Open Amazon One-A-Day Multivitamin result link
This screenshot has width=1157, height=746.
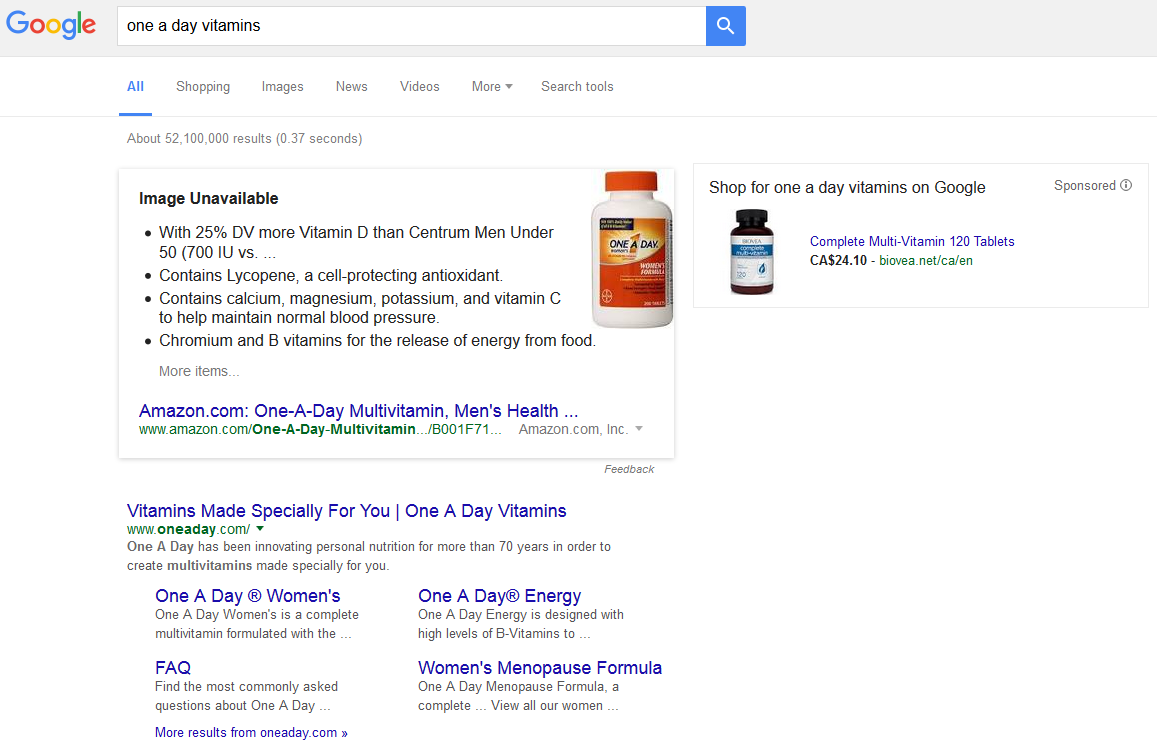tap(358, 411)
